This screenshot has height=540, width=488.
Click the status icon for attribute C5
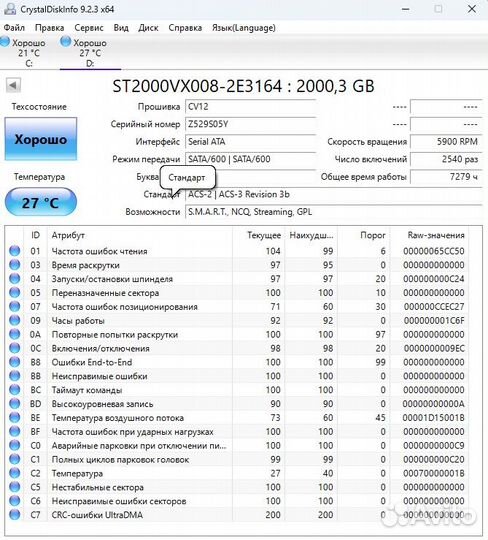14,487
